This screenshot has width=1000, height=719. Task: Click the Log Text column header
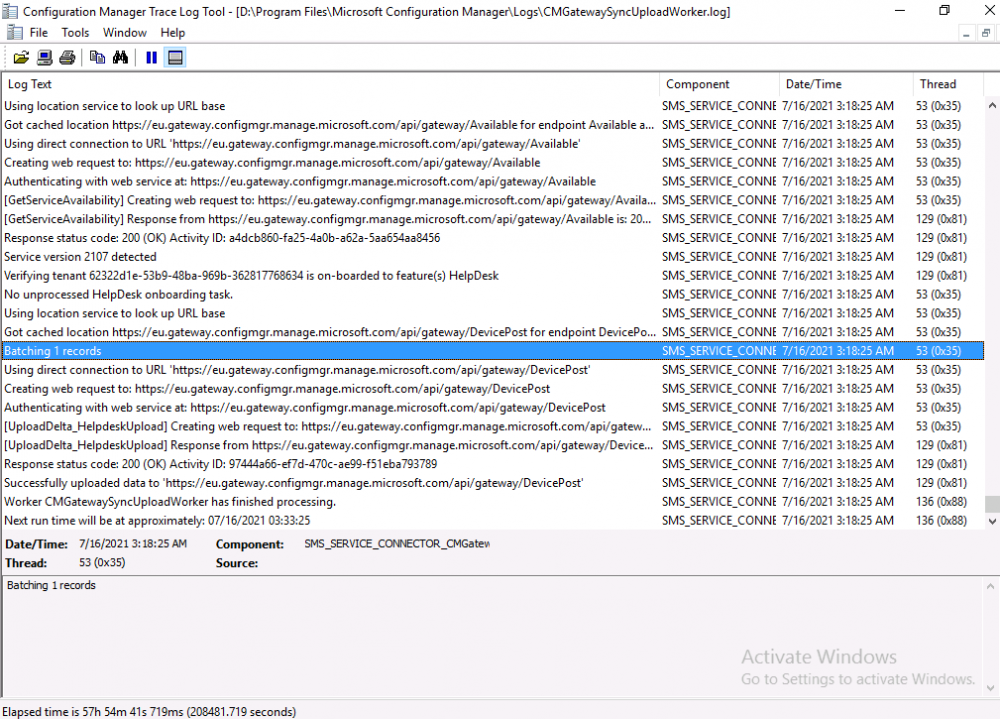tap(330, 84)
